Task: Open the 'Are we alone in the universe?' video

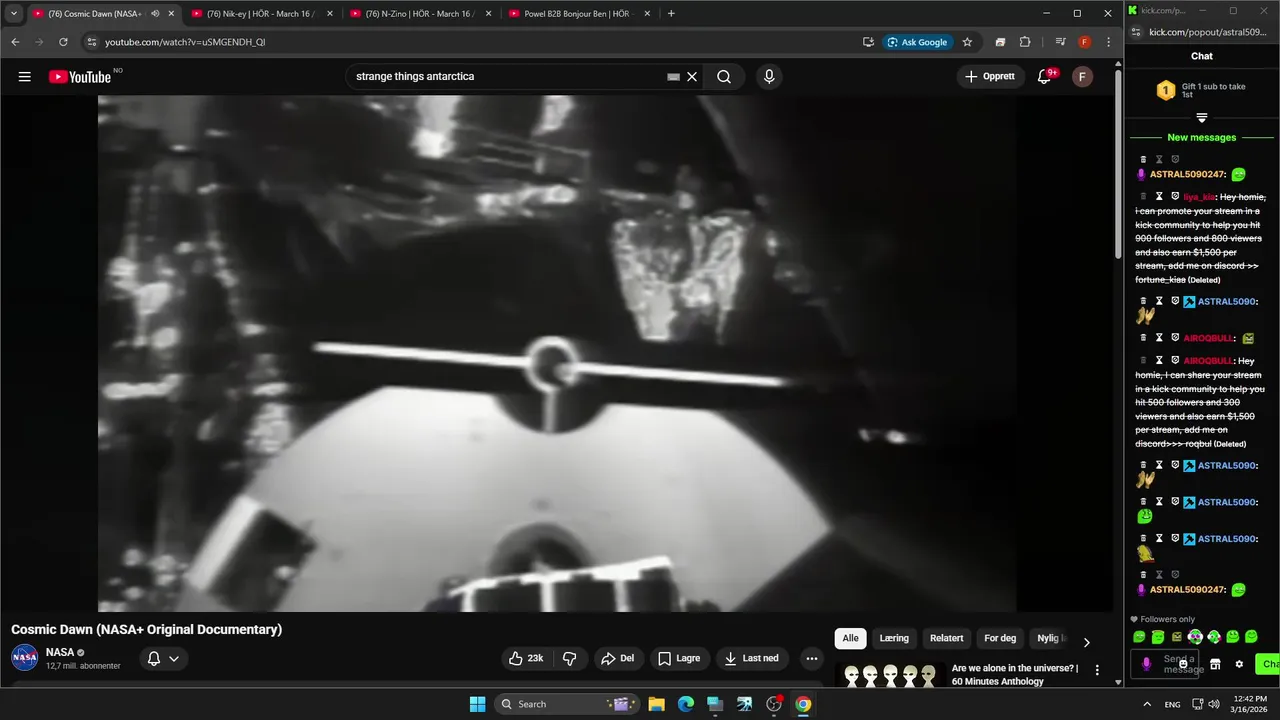Action: 1014,675
